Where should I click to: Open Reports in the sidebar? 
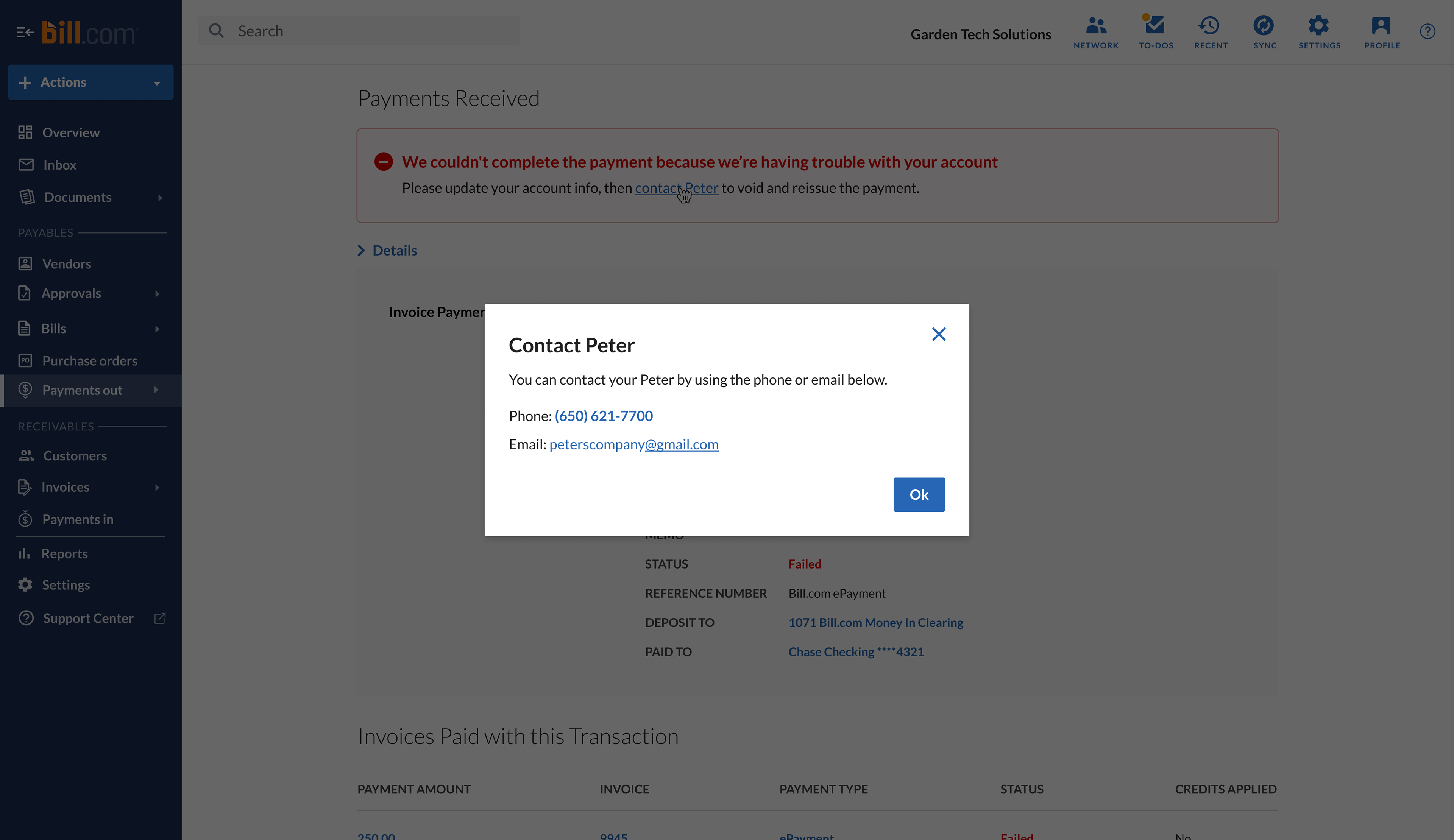point(65,553)
